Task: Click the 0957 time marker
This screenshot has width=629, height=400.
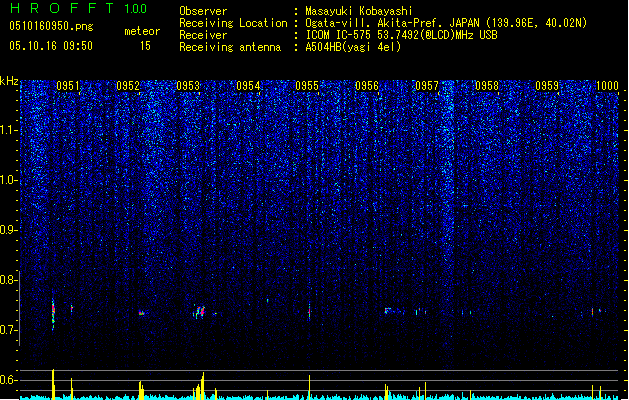Action: point(427,86)
